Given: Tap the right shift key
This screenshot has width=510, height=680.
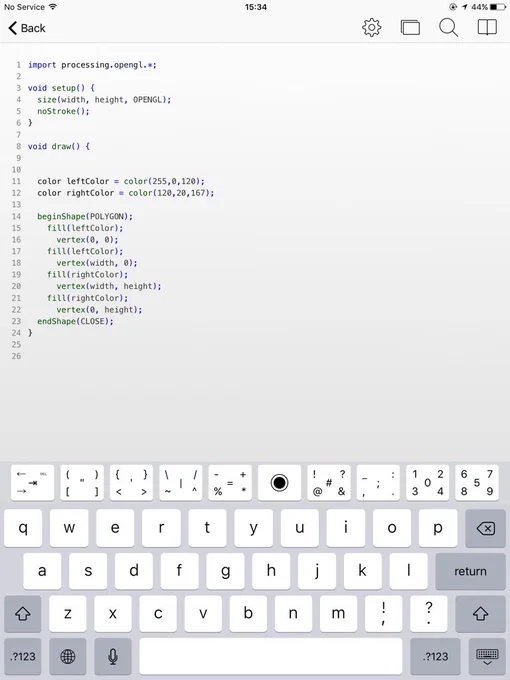Looking at the screenshot, I should 481,614.
